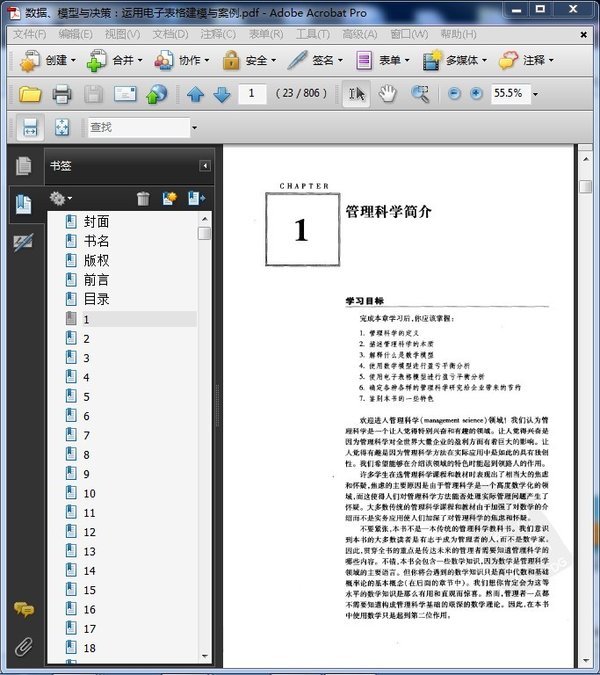Jump to chapter 5 bookmark
This screenshot has height=675, width=600.
(x=87, y=396)
